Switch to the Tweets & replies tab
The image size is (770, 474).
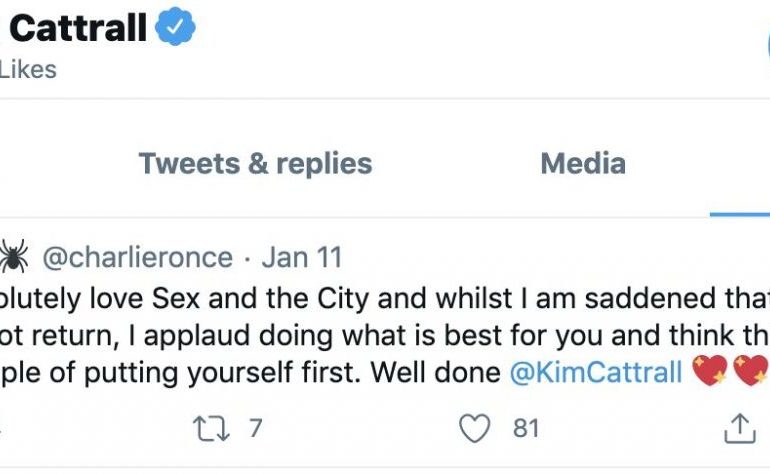click(255, 163)
